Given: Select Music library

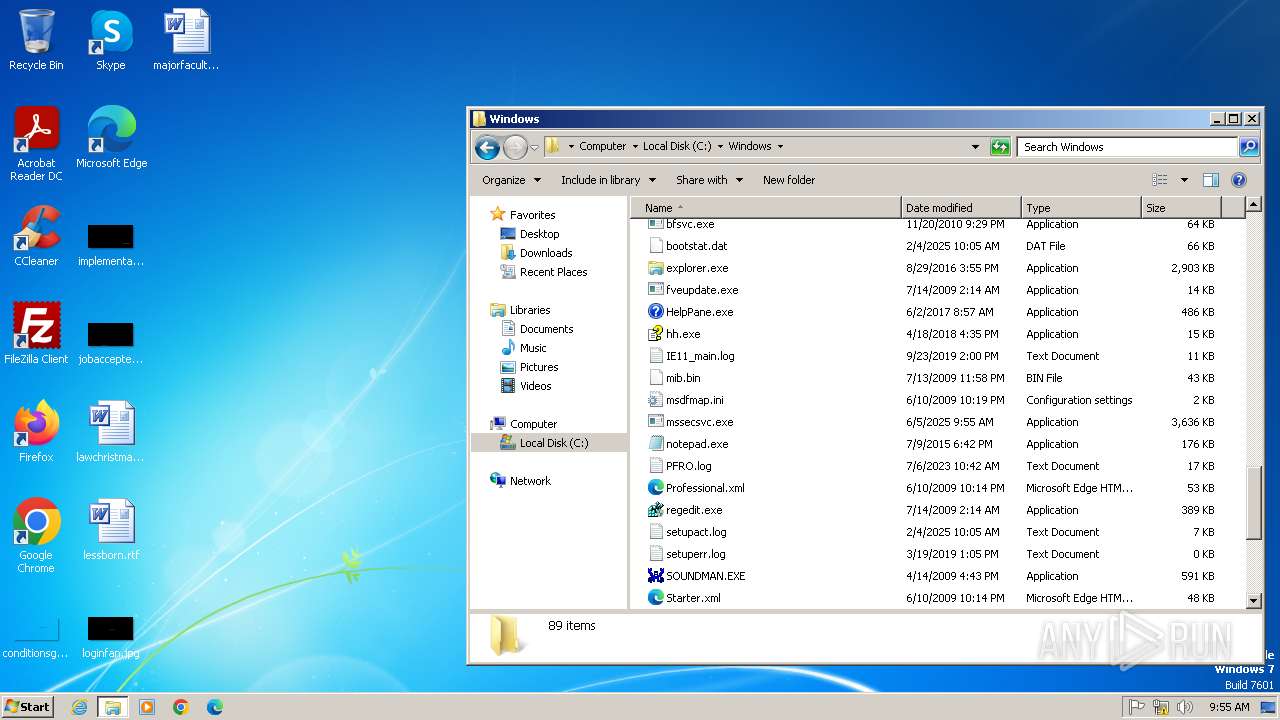Looking at the screenshot, I should click(x=533, y=348).
